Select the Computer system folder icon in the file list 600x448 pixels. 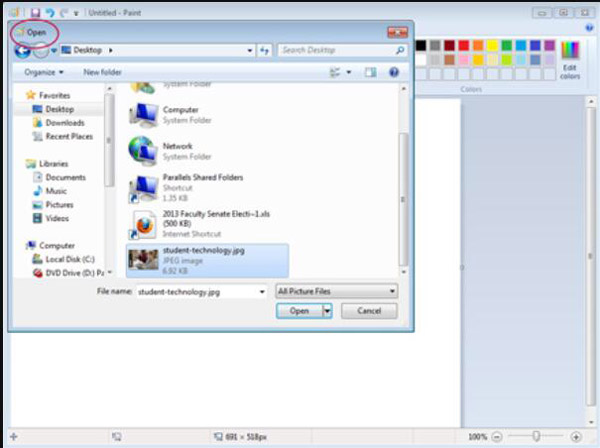[143, 115]
